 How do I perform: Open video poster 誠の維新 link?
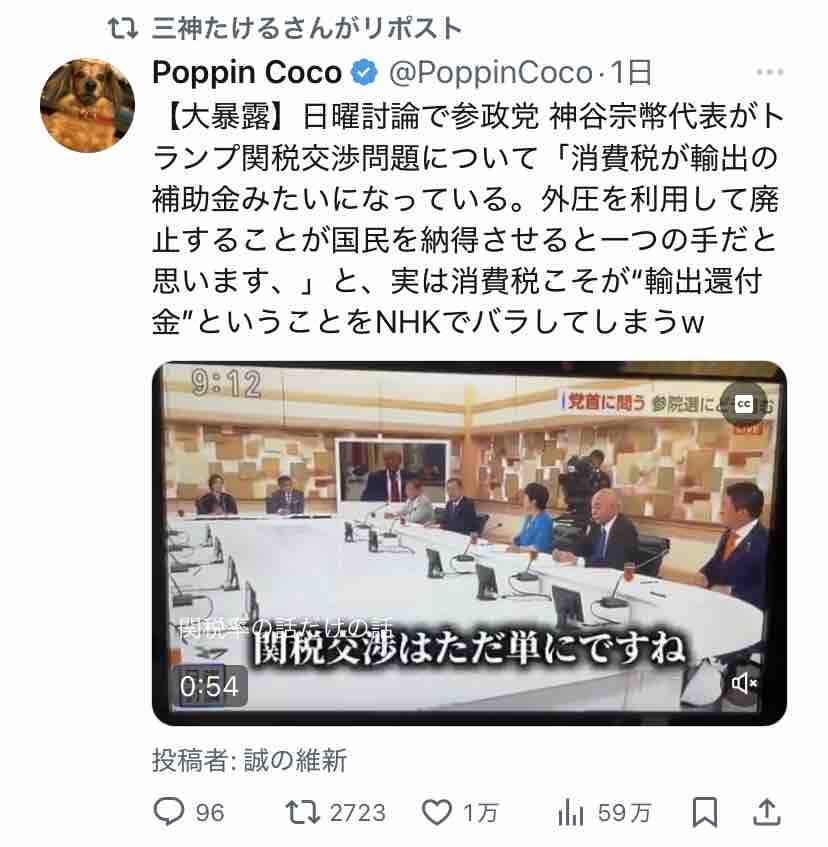[295, 760]
